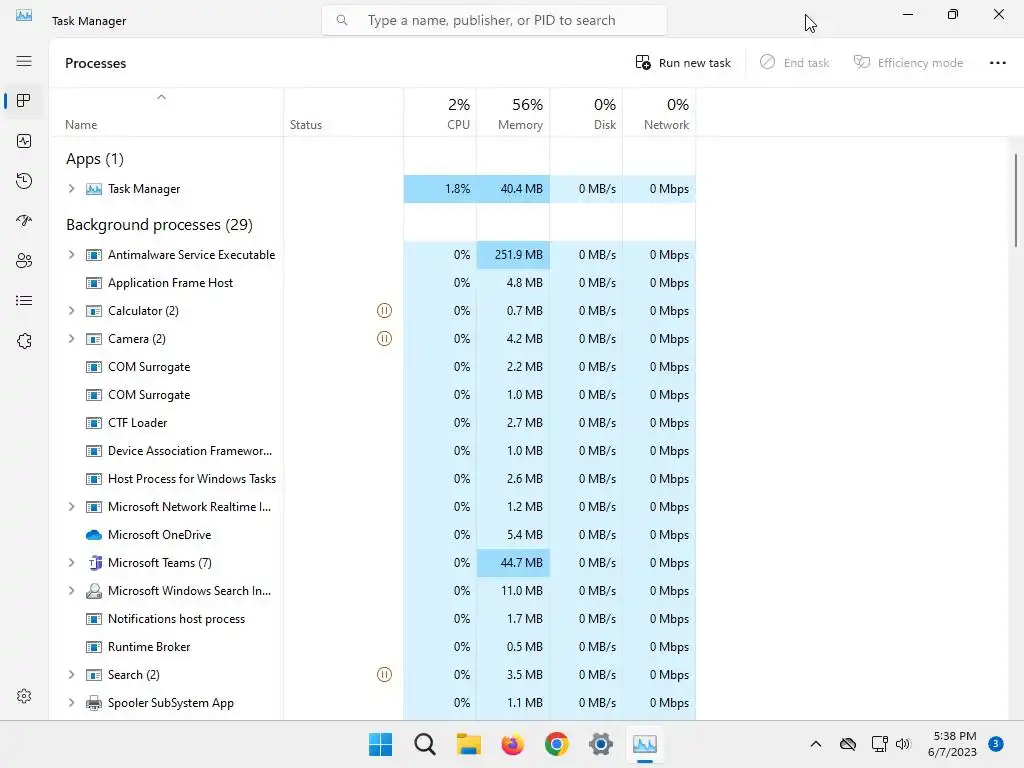Click the suspended status icon for Search
Image resolution: width=1024 pixels, height=768 pixels.
[385, 675]
